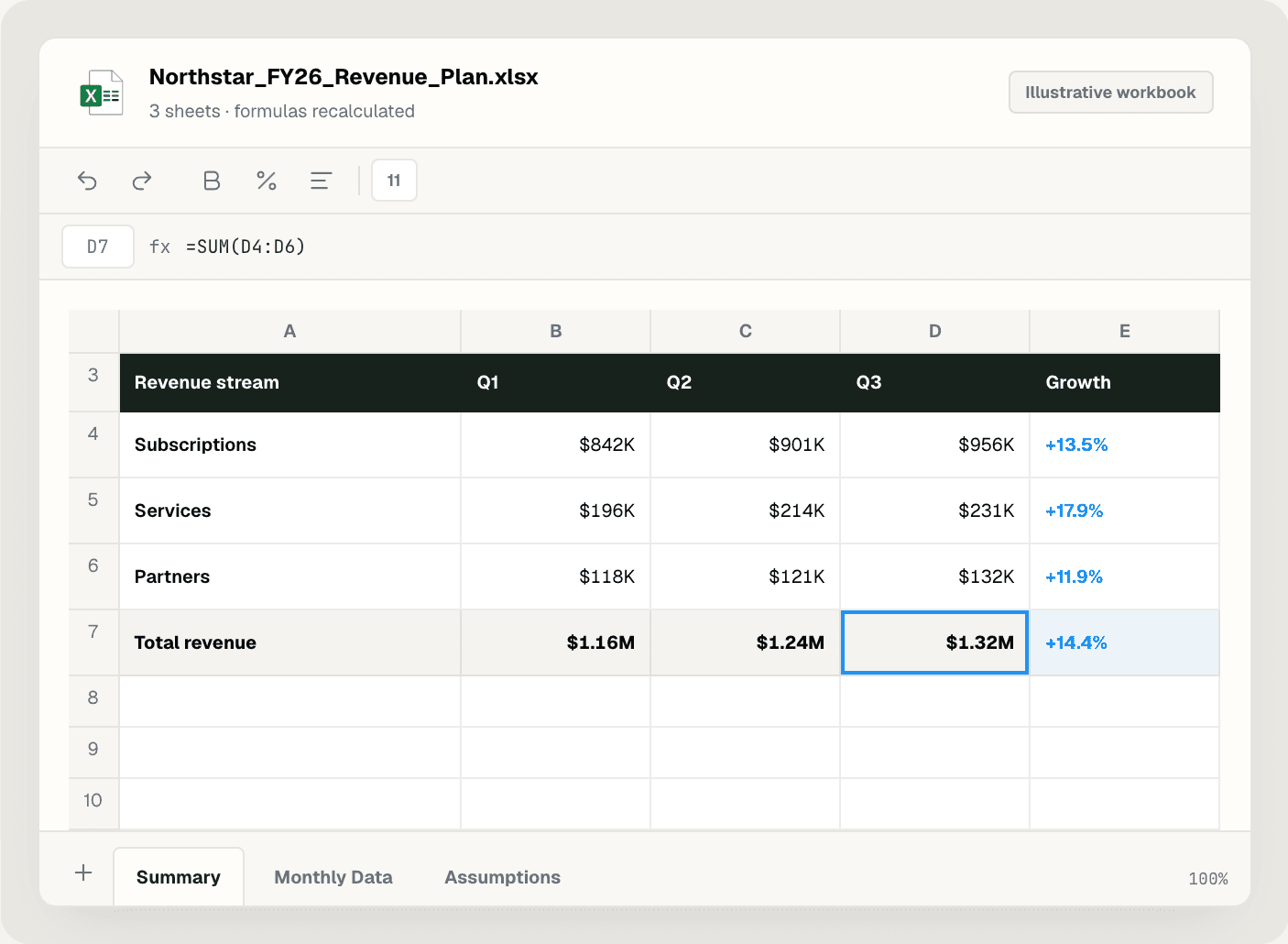This screenshot has width=1288, height=944.
Task: Click the Q2 header cell
Action: pyautogui.click(x=746, y=382)
